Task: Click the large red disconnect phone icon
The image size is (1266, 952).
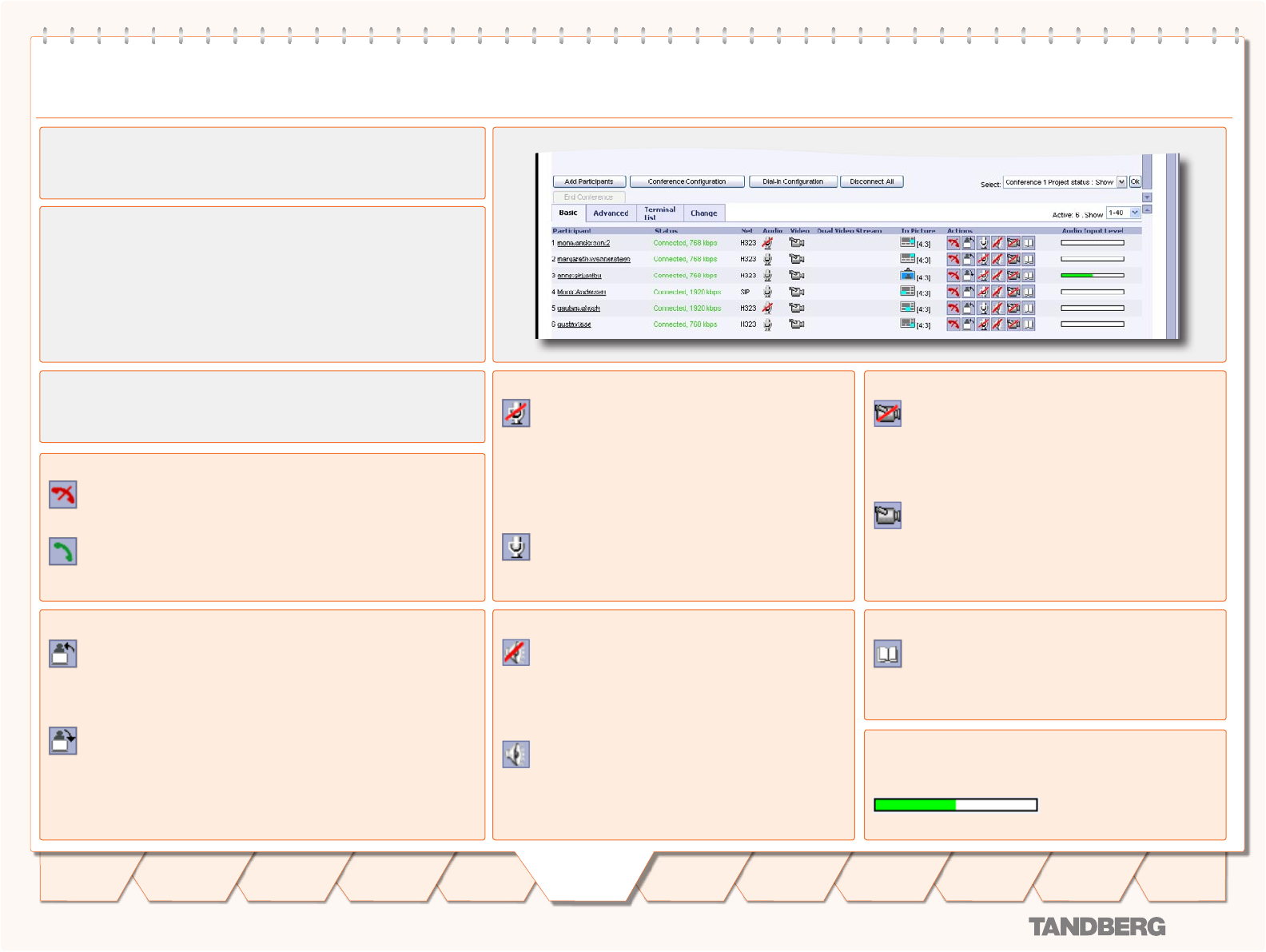Action: coord(62,495)
